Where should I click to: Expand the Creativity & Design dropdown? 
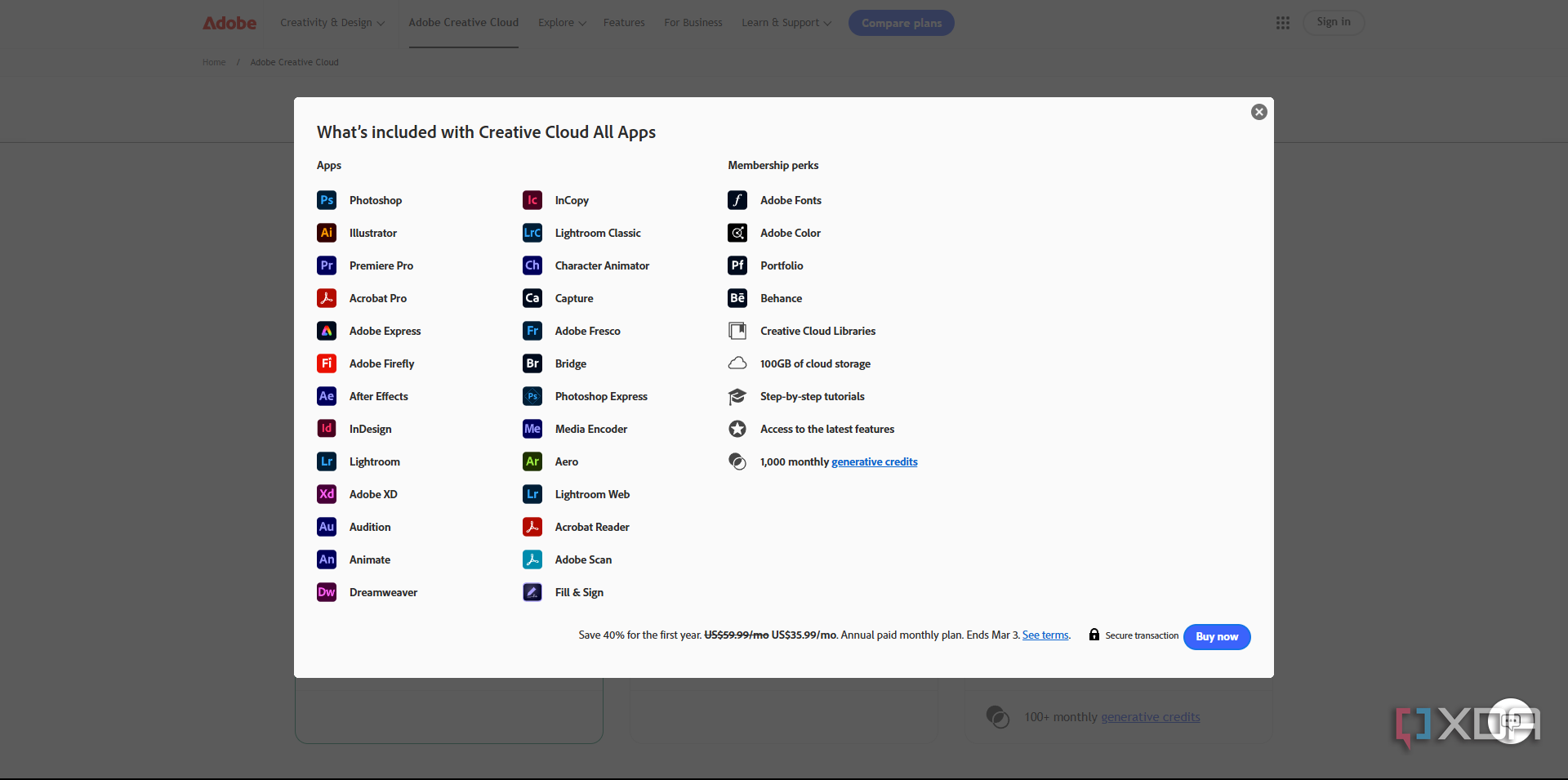tap(332, 23)
